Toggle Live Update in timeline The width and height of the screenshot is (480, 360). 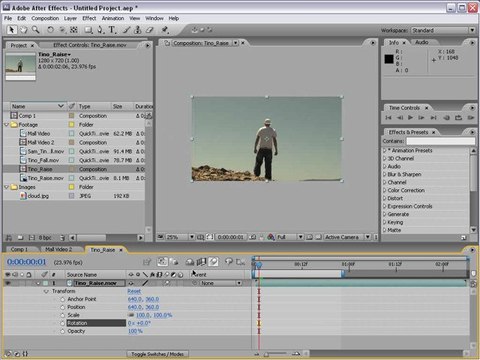162,262
